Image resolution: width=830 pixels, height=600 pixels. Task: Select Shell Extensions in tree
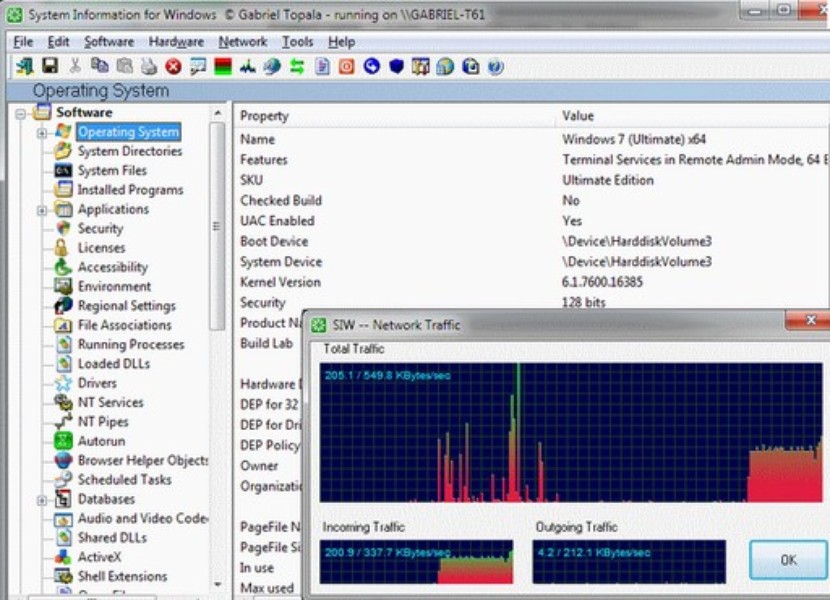pos(122,576)
